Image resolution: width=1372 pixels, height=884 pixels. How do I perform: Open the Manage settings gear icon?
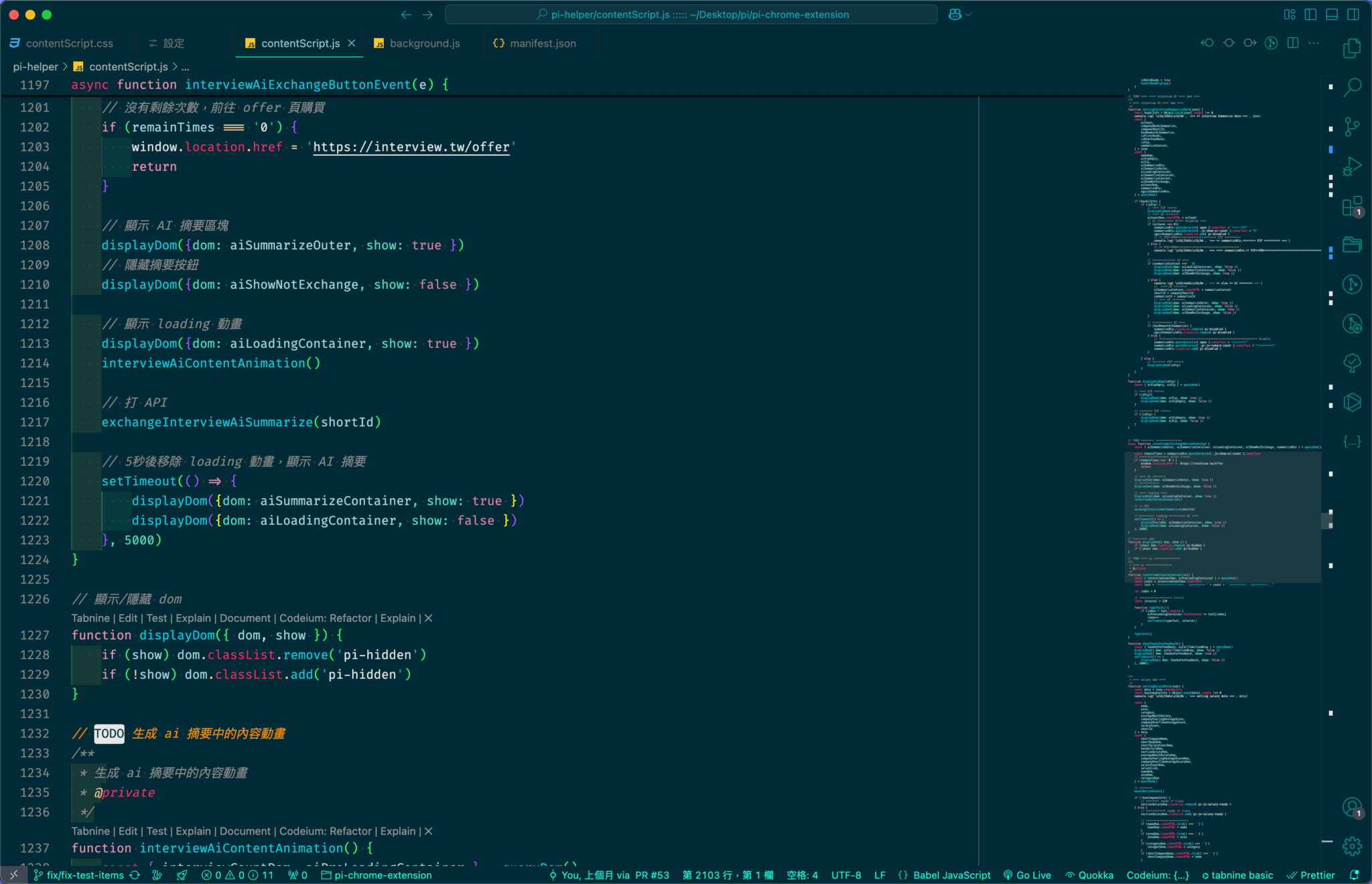[1352, 846]
